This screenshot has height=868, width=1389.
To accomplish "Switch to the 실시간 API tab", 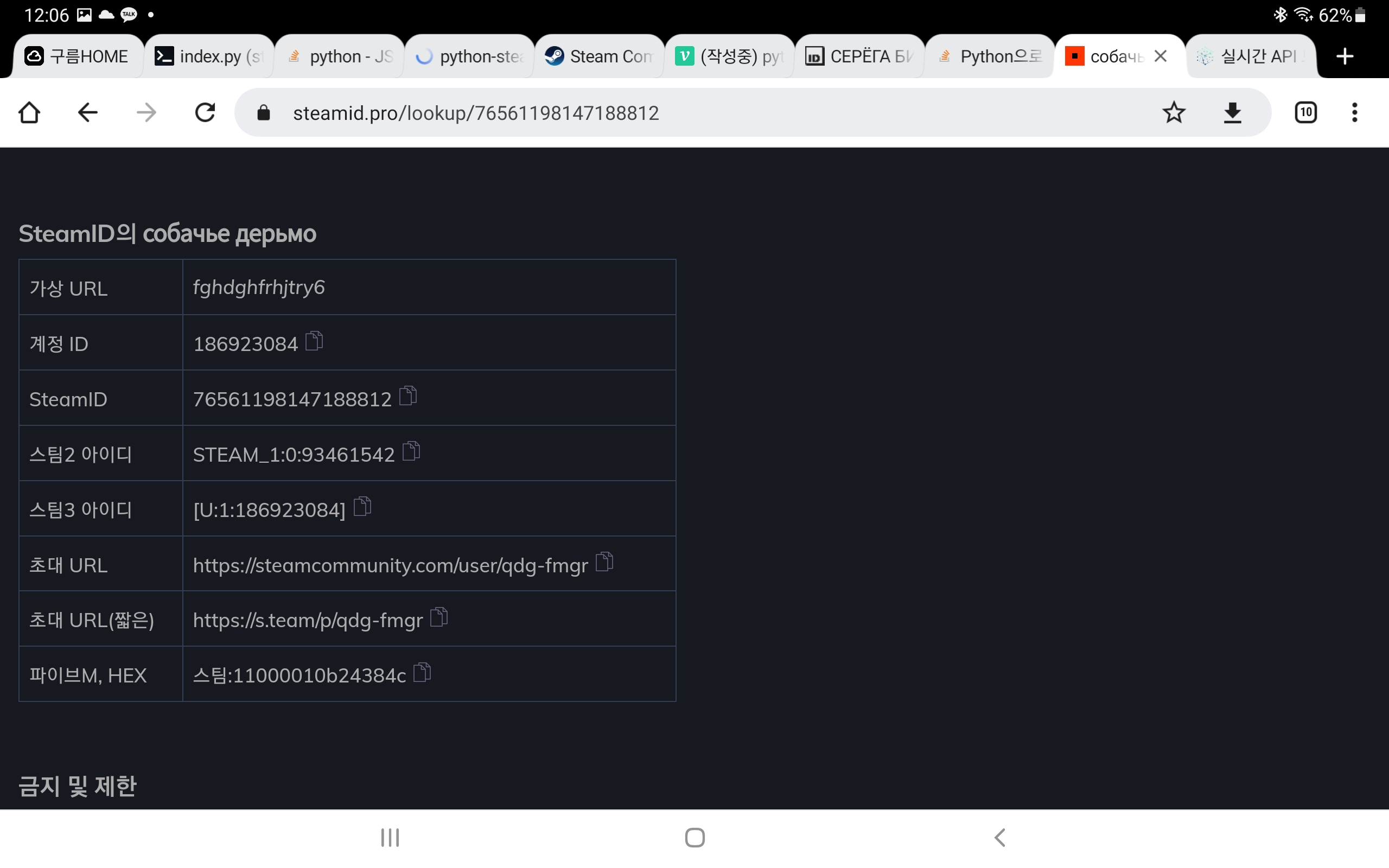I will point(1251,56).
